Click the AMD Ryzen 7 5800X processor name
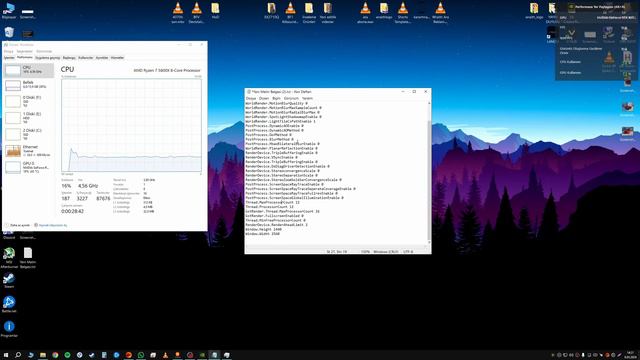The height and width of the screenshot is (360, 640). tap(167, 70)
